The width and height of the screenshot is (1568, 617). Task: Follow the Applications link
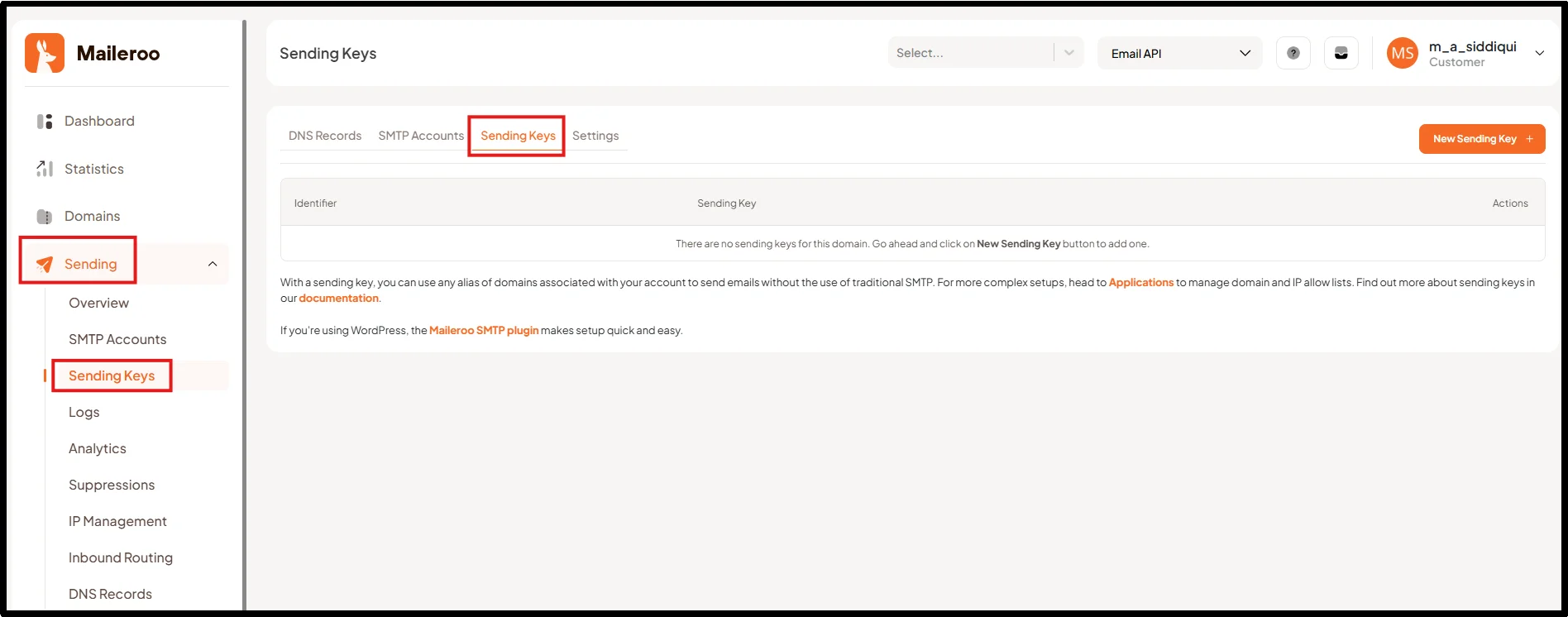point(1140,282)
